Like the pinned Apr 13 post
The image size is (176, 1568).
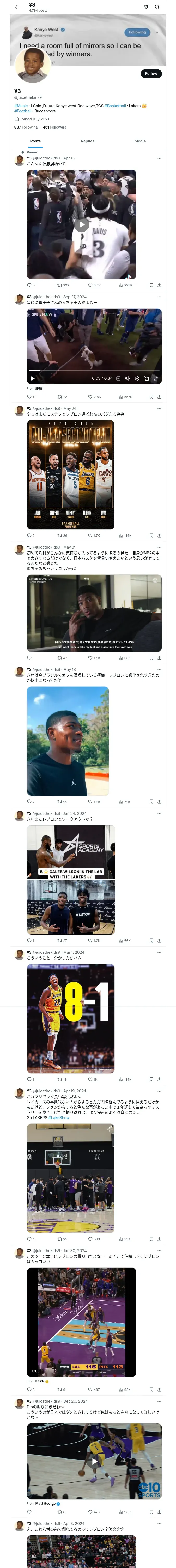click(x=90, y=285)
